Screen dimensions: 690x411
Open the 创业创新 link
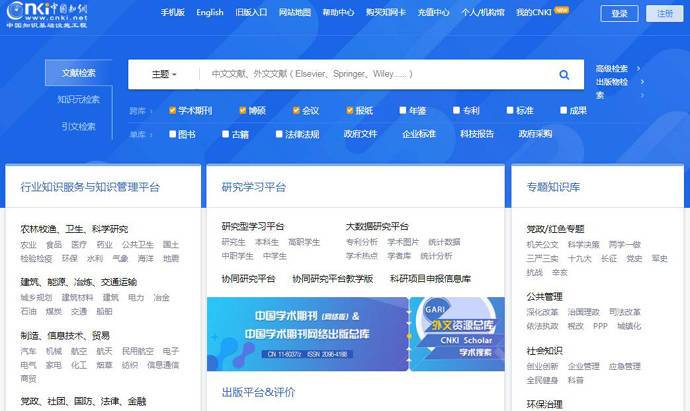point(542,366)
